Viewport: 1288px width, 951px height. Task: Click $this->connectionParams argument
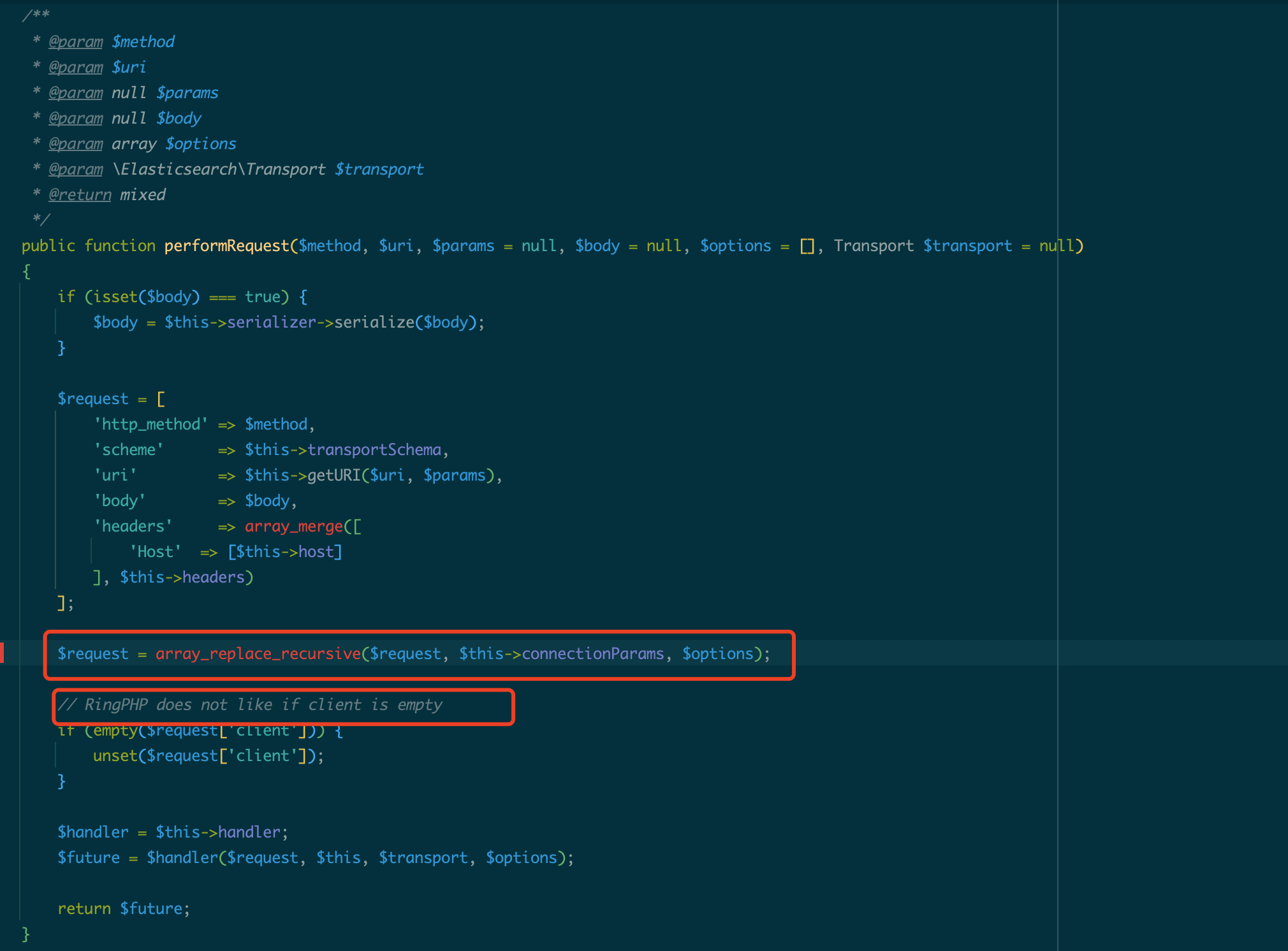tap(562, 654)
